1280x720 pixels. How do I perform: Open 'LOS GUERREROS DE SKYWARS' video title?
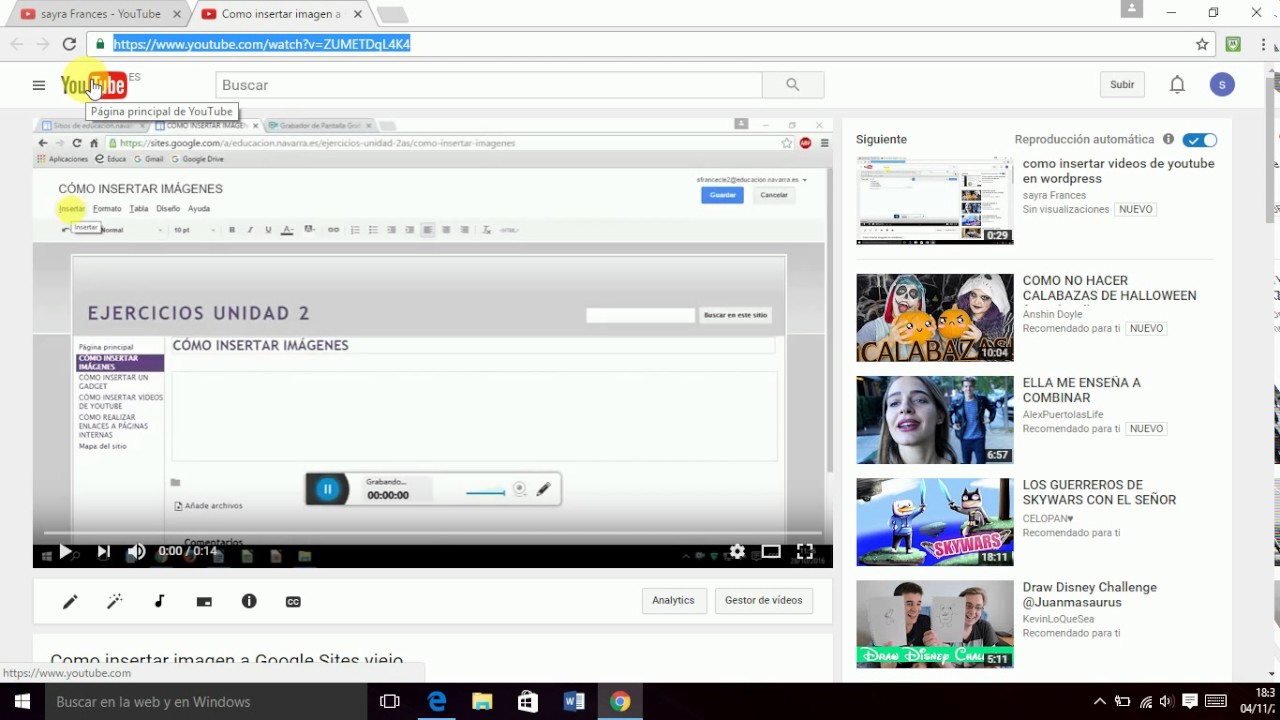[x=1099, y=492]
